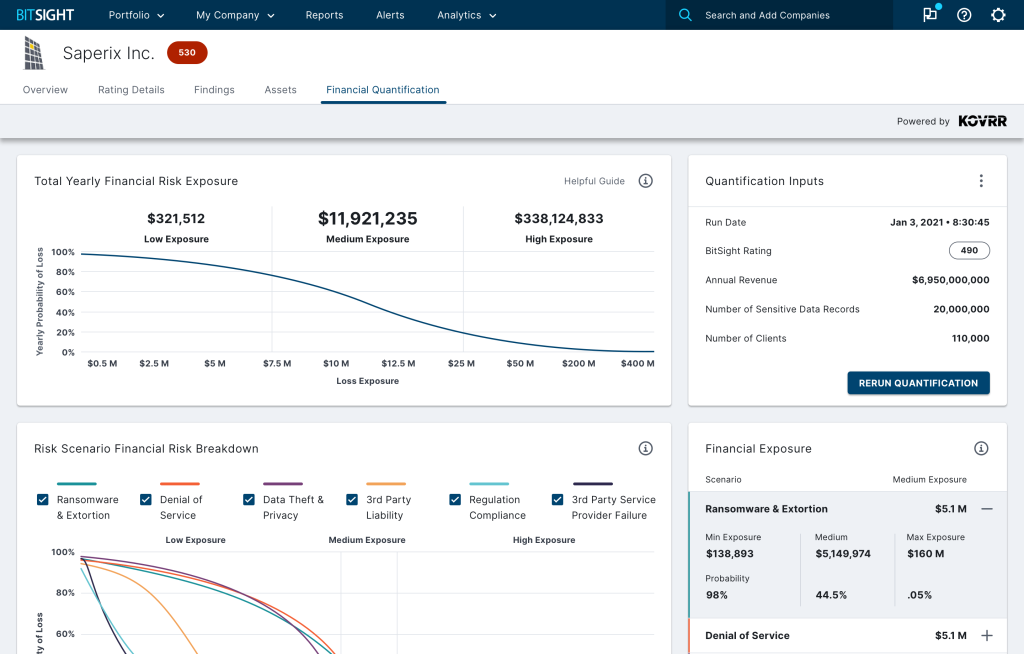Toggle the Denial of Service checkbox
The image size is (1024, 654).
[x=146, y=500]
